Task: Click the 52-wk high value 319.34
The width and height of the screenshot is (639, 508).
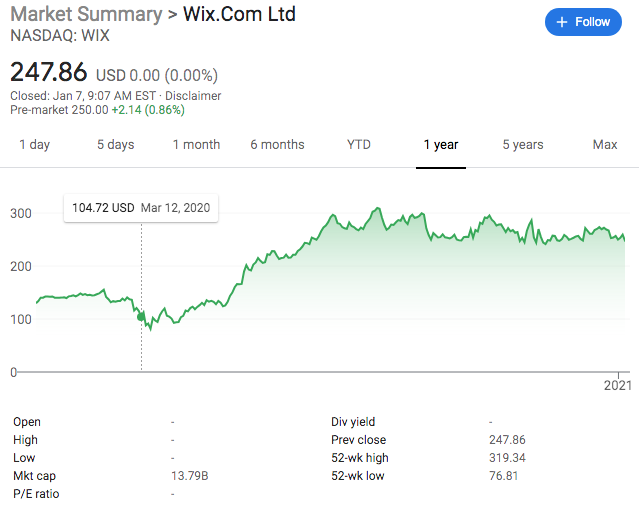Action: [x=506, y=458]
